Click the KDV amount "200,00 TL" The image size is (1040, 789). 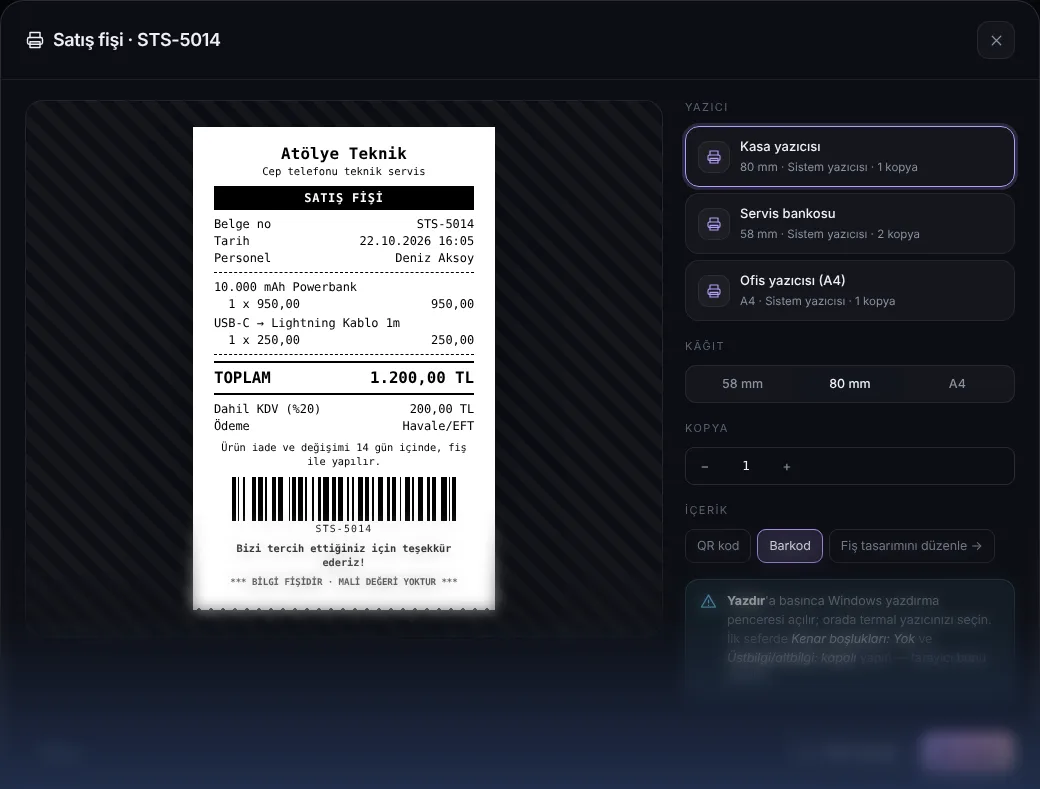[x=442, y=409]
